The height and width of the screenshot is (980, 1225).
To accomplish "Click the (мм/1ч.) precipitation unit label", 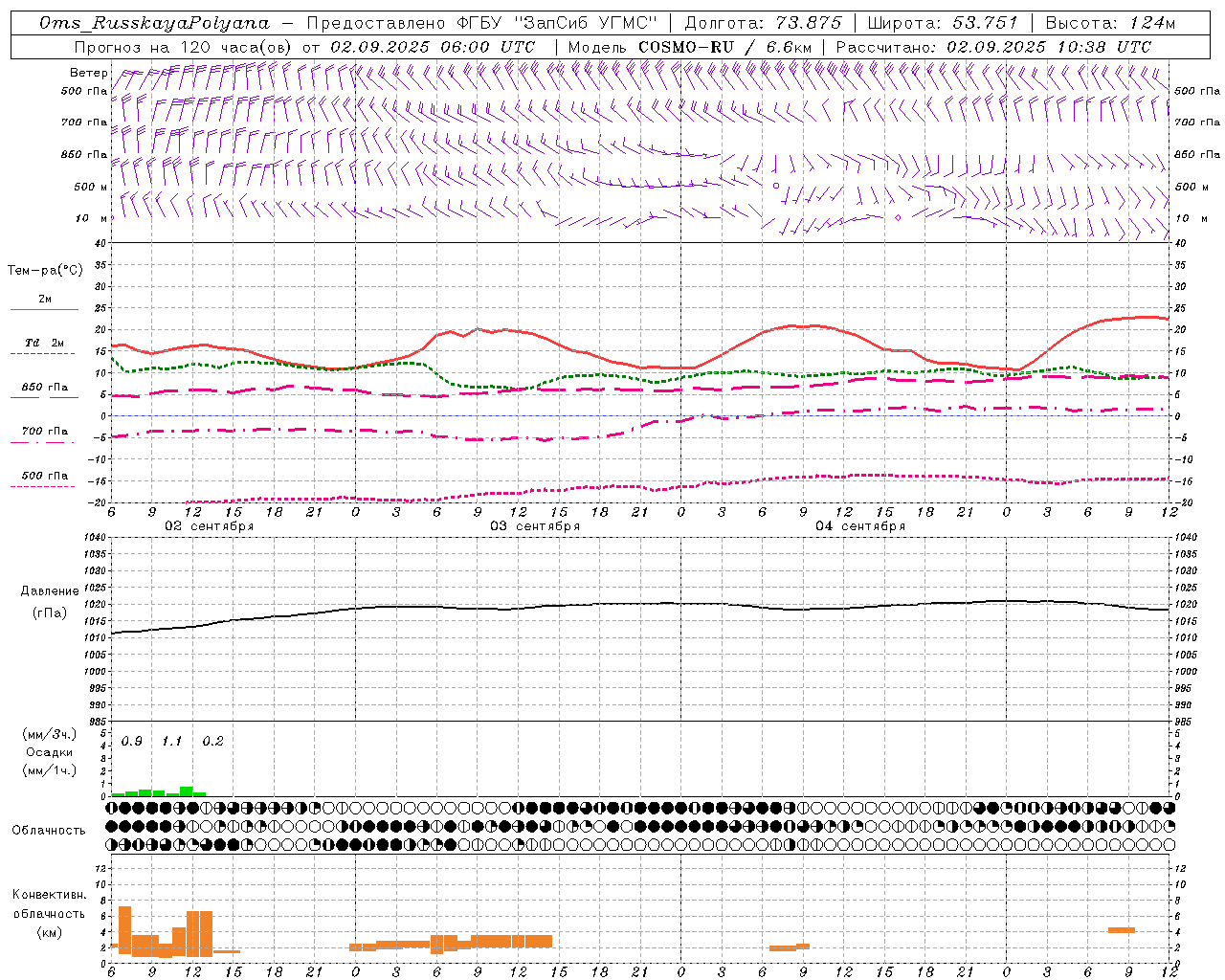I will pos(50,770).
